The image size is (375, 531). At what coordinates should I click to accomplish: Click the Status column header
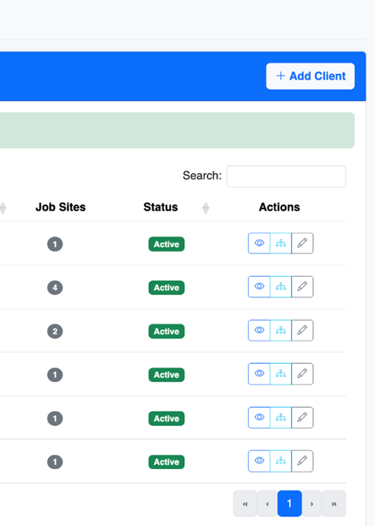[x=160, y=207]
